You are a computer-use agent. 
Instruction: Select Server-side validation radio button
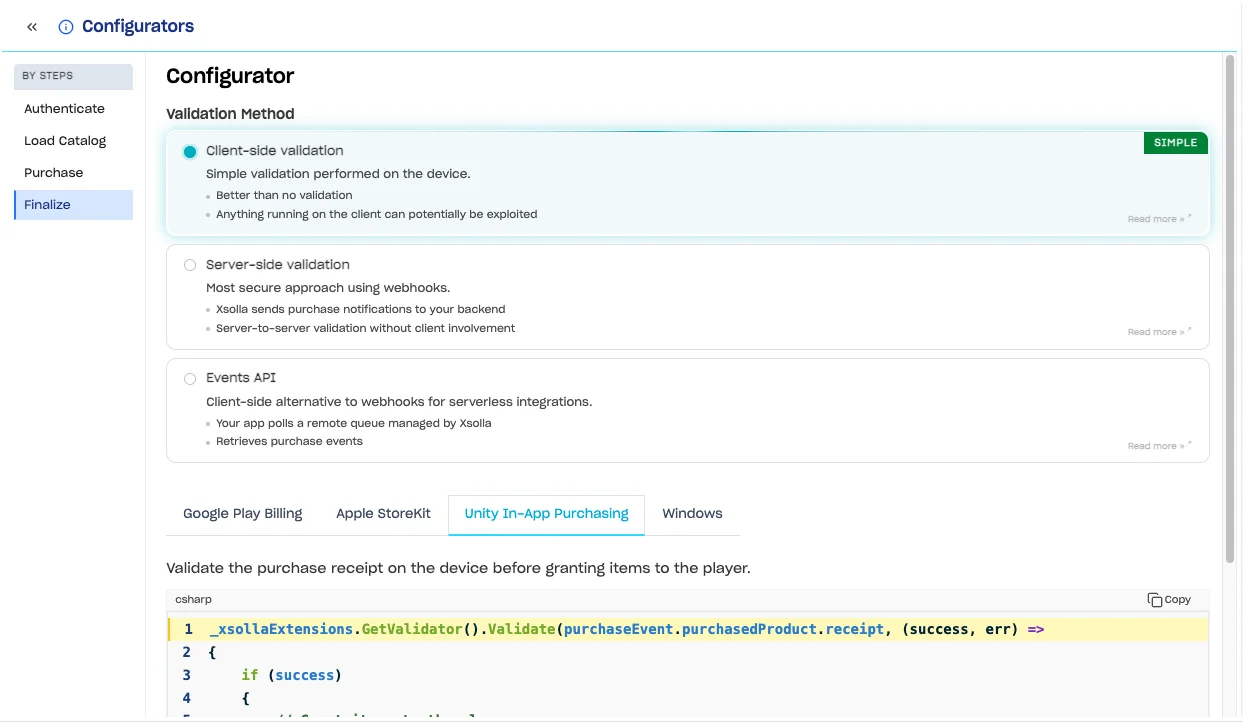190,265
